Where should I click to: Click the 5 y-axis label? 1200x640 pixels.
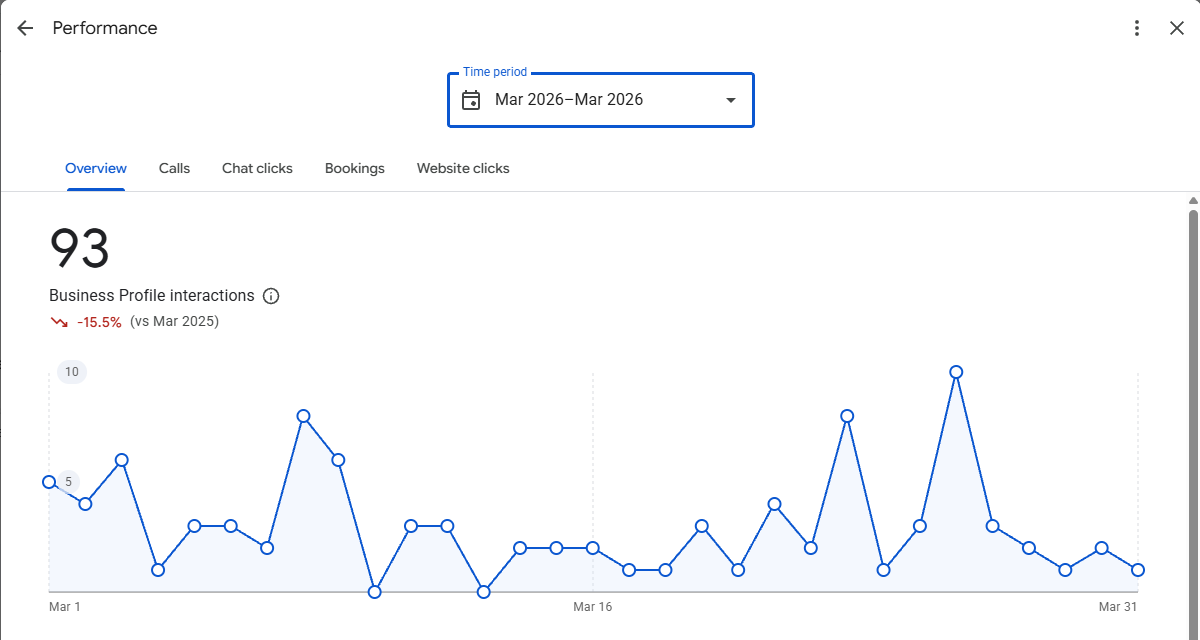coord(69,482)
